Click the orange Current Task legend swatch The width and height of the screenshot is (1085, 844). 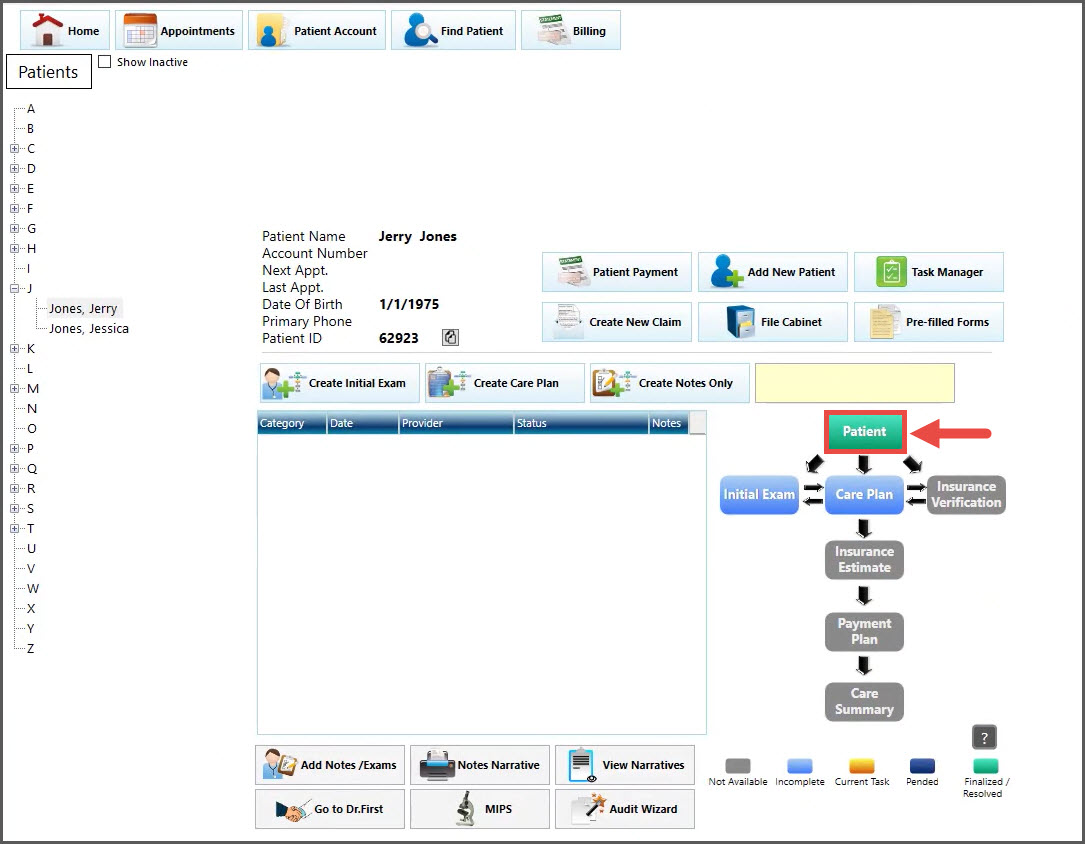(x=861, y=766)
